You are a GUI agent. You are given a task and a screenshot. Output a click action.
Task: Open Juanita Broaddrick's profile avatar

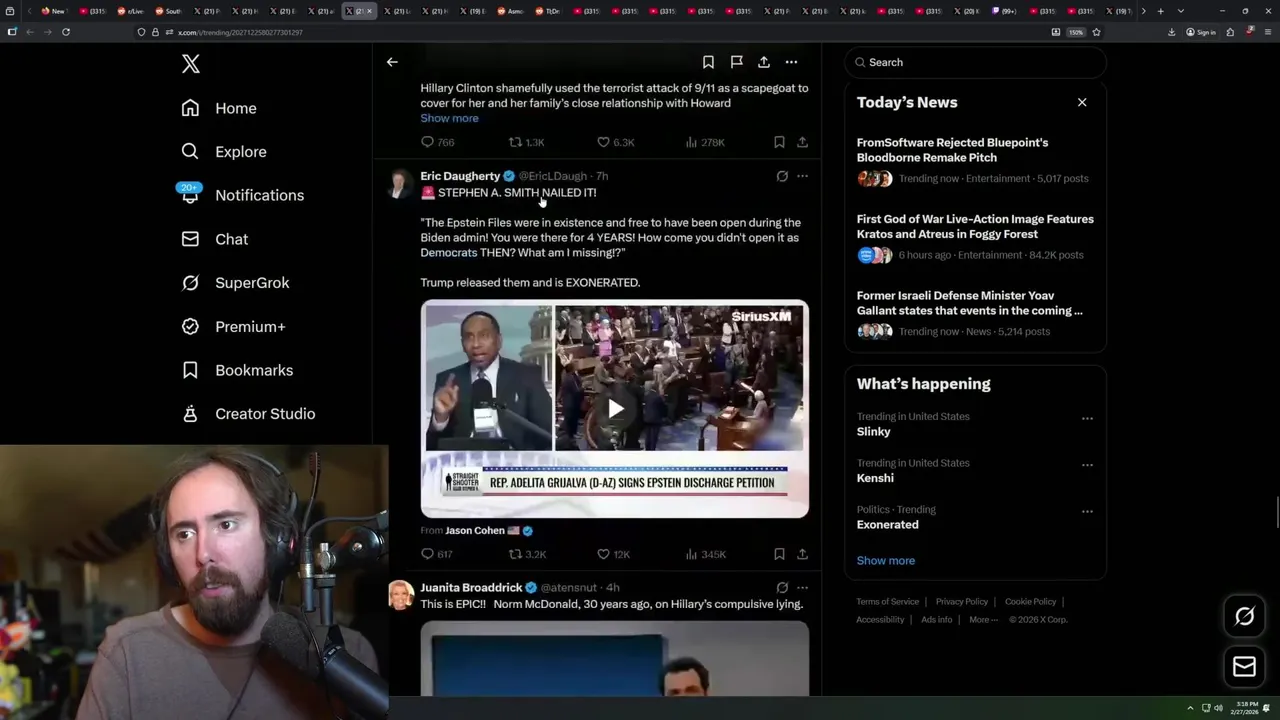[x=400, y=595]
